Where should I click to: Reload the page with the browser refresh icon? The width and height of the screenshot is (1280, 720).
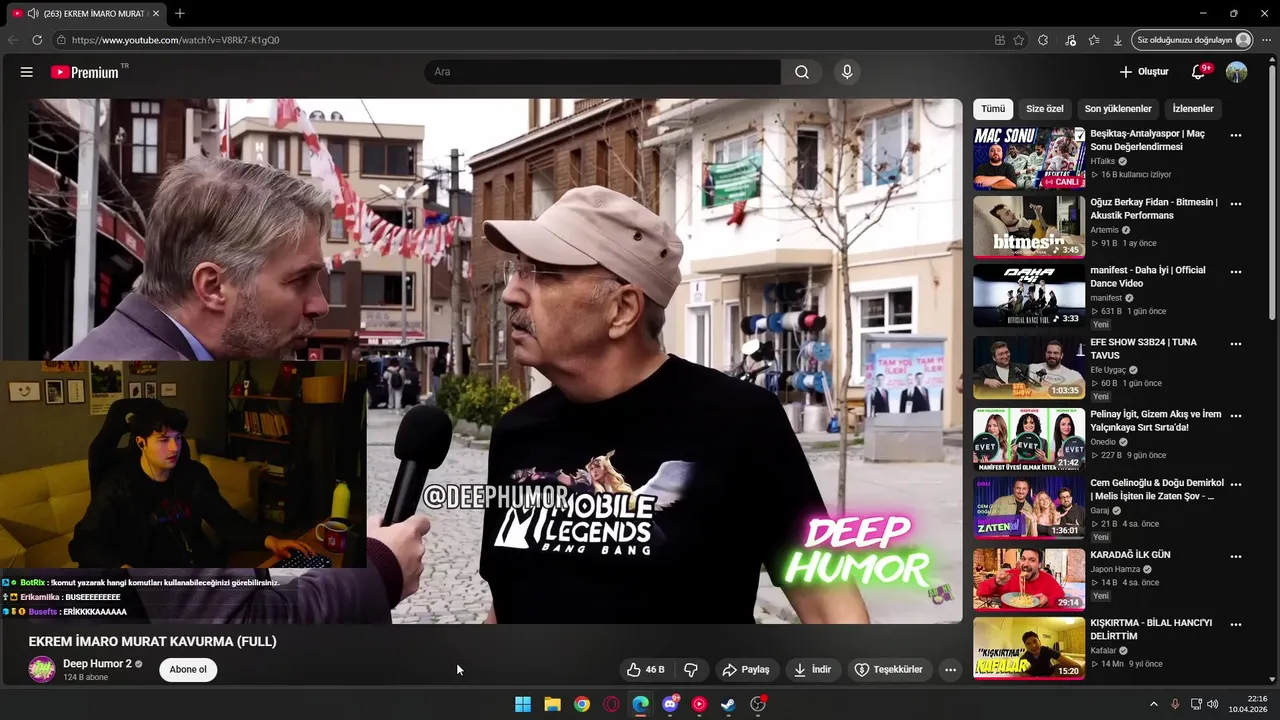pos(37,40)
